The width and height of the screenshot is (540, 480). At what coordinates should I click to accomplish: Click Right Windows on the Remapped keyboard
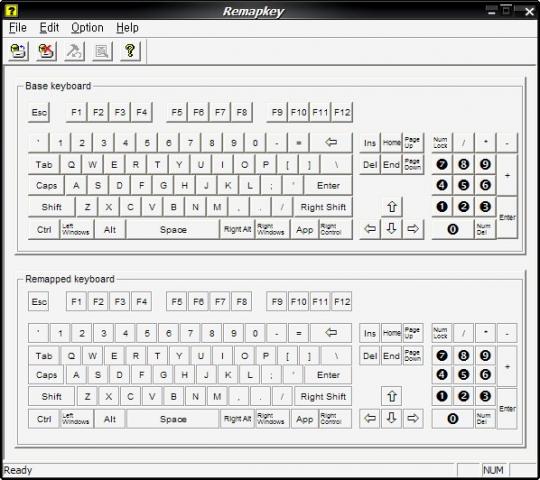[271, 419]
